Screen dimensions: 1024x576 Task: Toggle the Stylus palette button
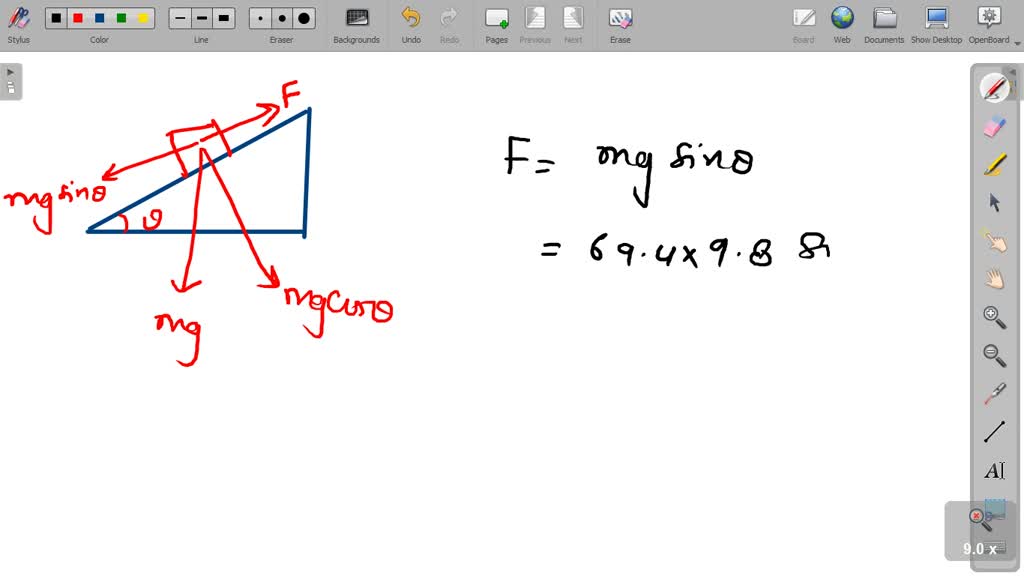(18, 24)
